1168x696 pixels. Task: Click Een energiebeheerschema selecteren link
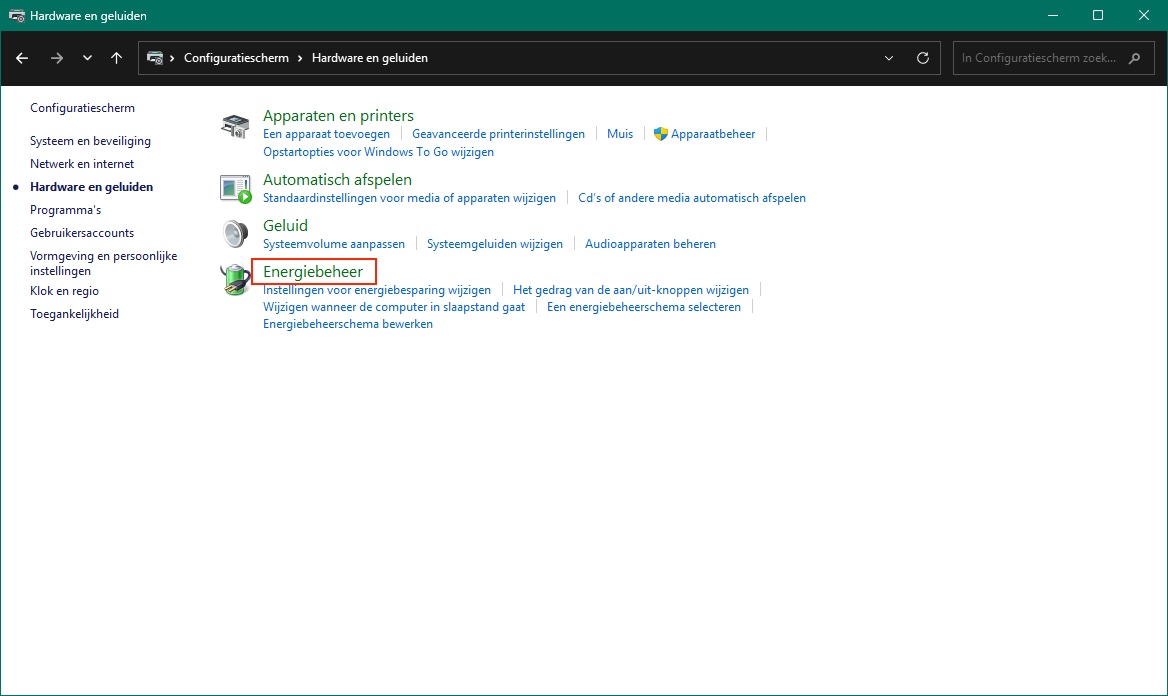point(644,307)
